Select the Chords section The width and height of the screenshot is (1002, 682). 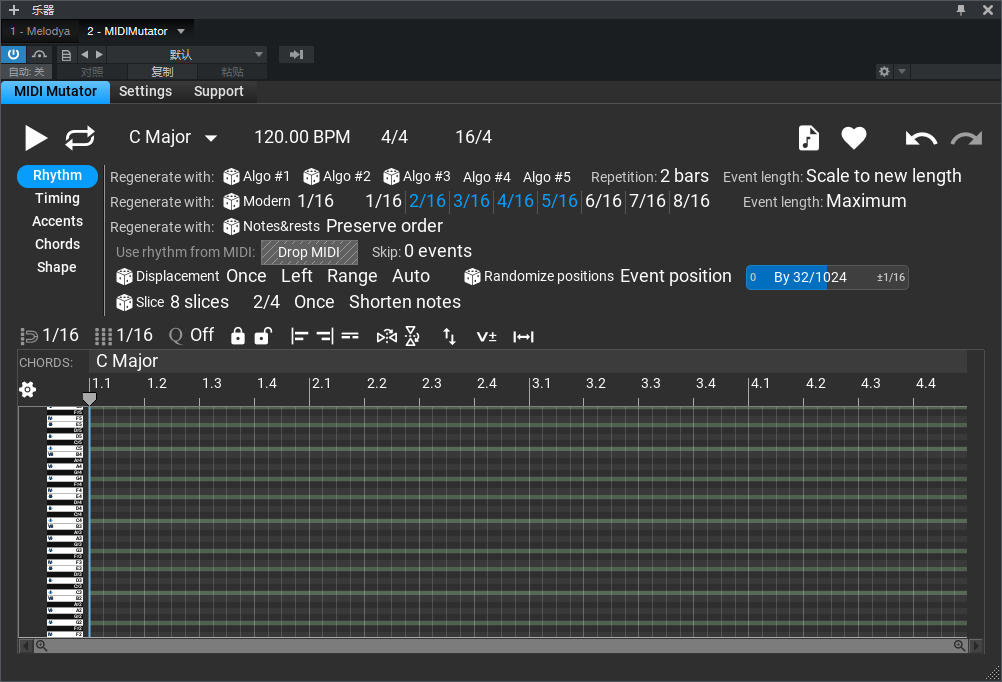pyautogui.click(x=58, y=245)
